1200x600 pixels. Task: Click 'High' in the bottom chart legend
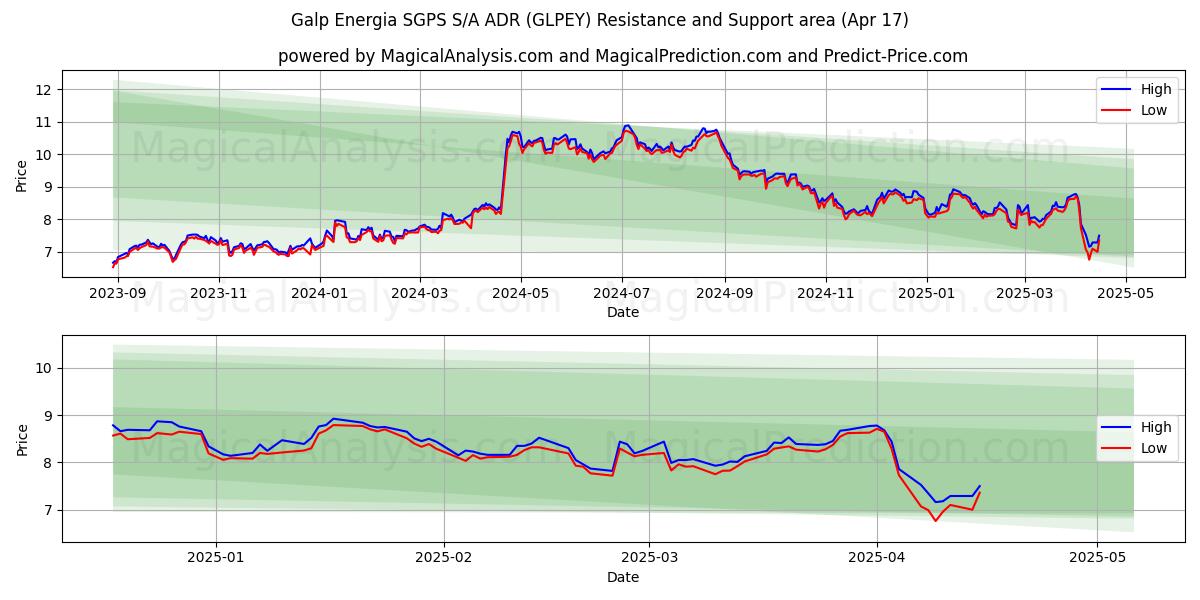(1156, 428)
